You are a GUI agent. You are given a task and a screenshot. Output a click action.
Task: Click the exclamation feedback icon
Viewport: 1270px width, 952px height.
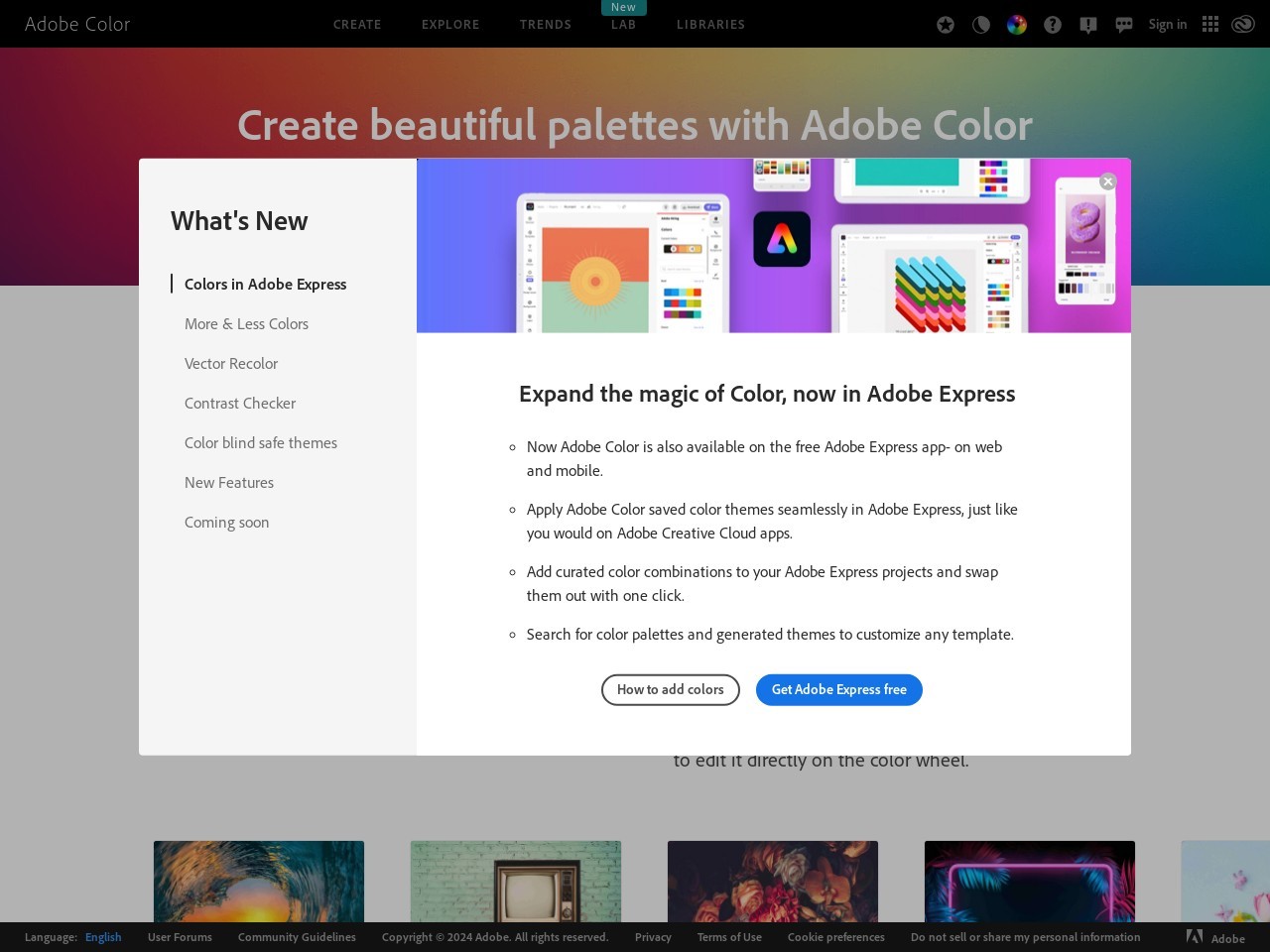tap(1088, 25)
